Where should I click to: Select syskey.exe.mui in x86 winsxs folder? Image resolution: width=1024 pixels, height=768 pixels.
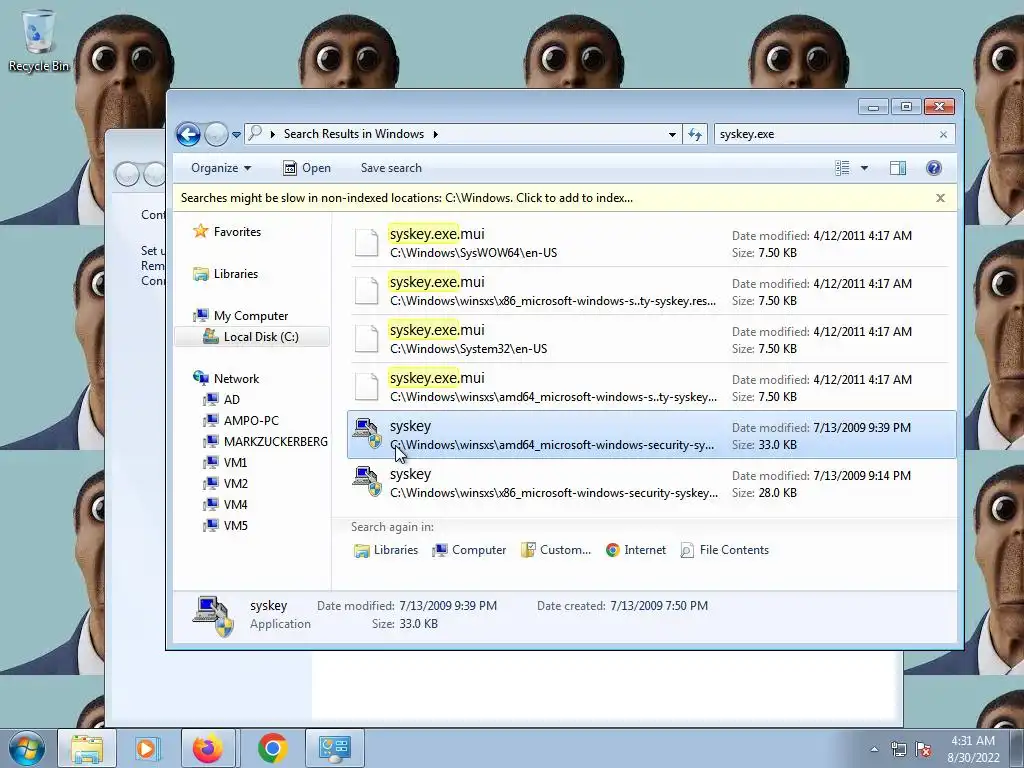coord(650,291)
